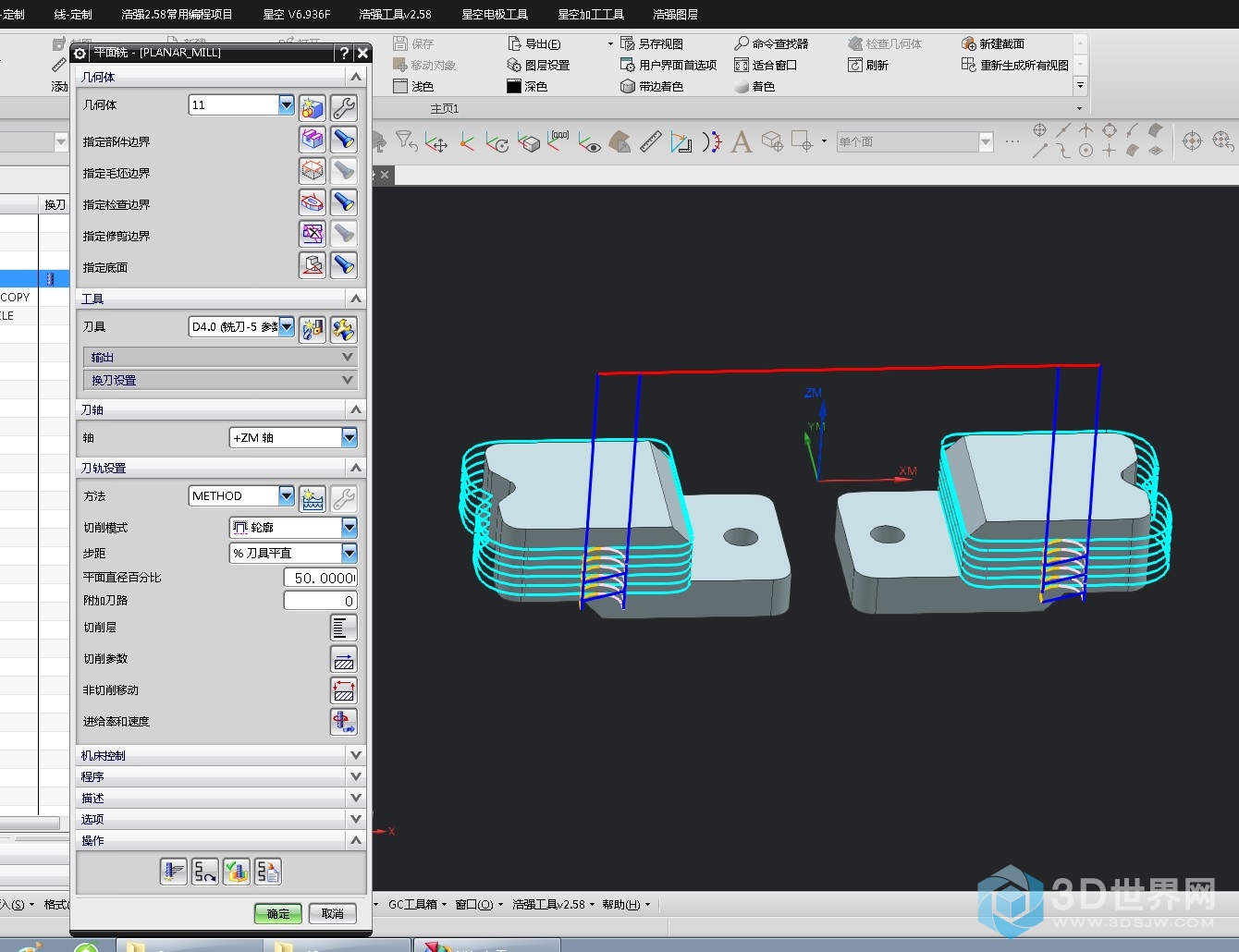
Task: Click the new geometry icon beside 几何体
Action: click(x=313, y=107)
